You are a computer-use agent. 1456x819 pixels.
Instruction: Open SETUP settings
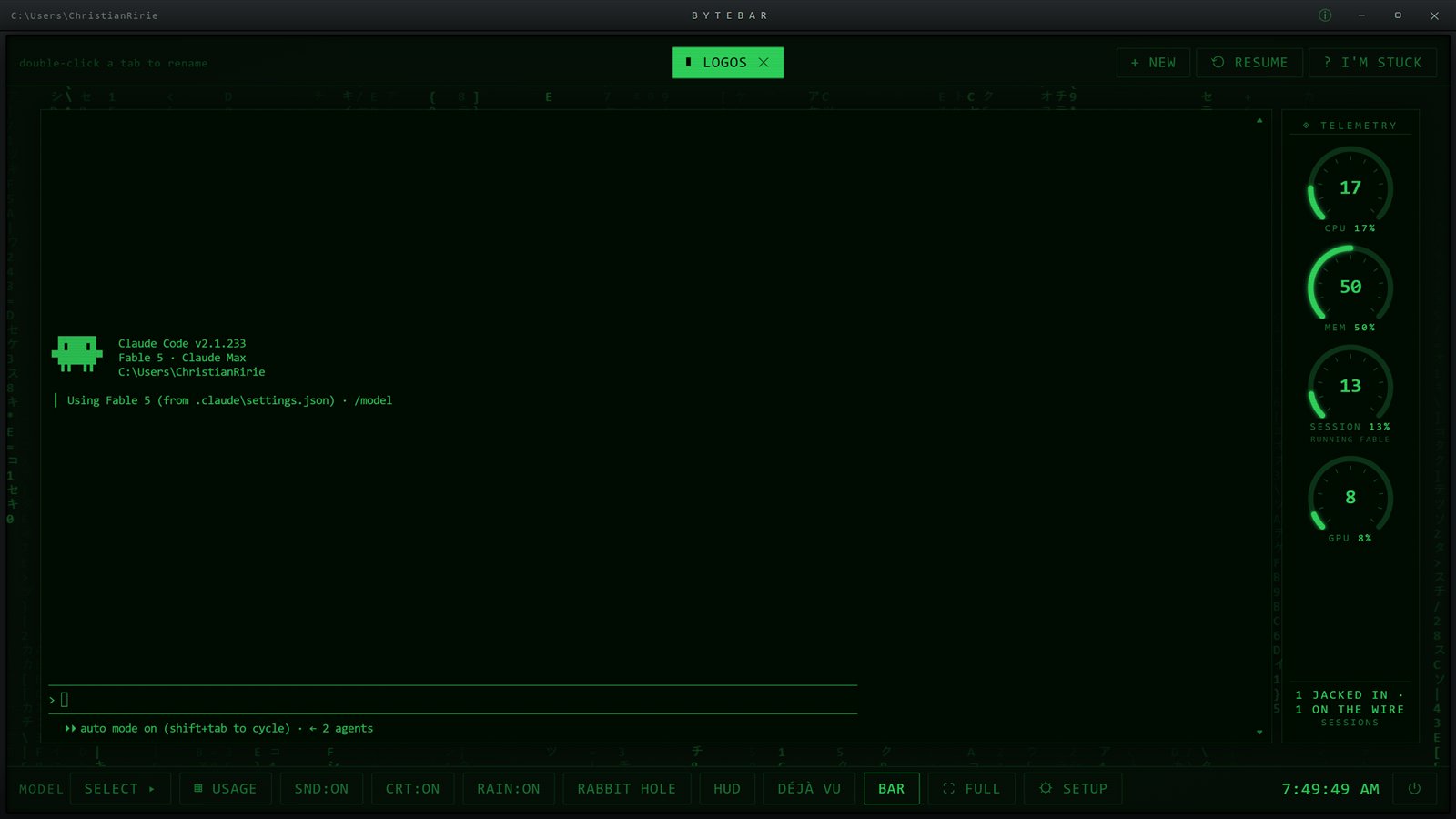pyautogui.click(x=1073, y=789)
